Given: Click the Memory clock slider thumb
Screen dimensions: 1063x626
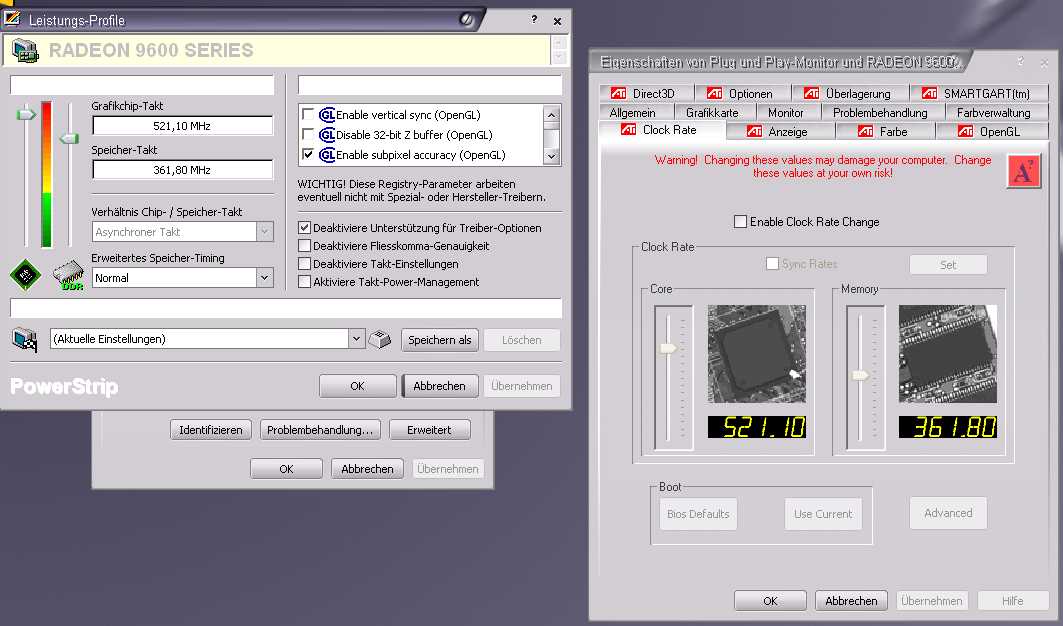Looking at the screenshot, I should [861, 374].
